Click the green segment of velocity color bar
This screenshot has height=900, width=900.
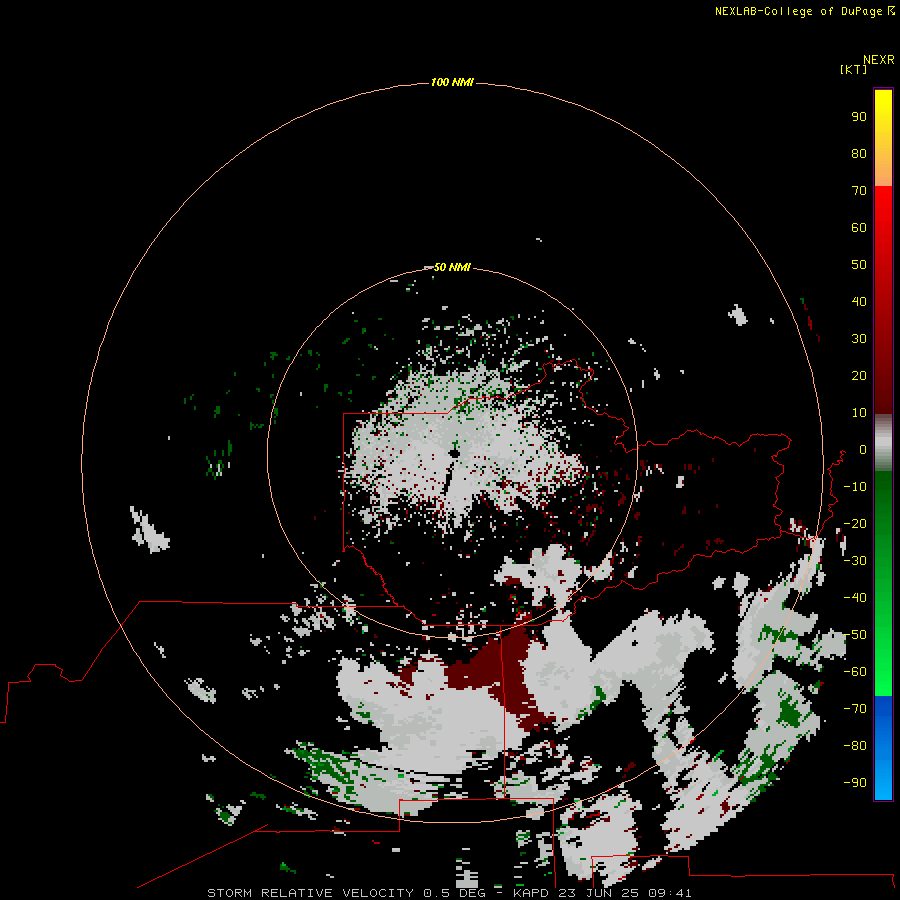(x=883, y=584)
